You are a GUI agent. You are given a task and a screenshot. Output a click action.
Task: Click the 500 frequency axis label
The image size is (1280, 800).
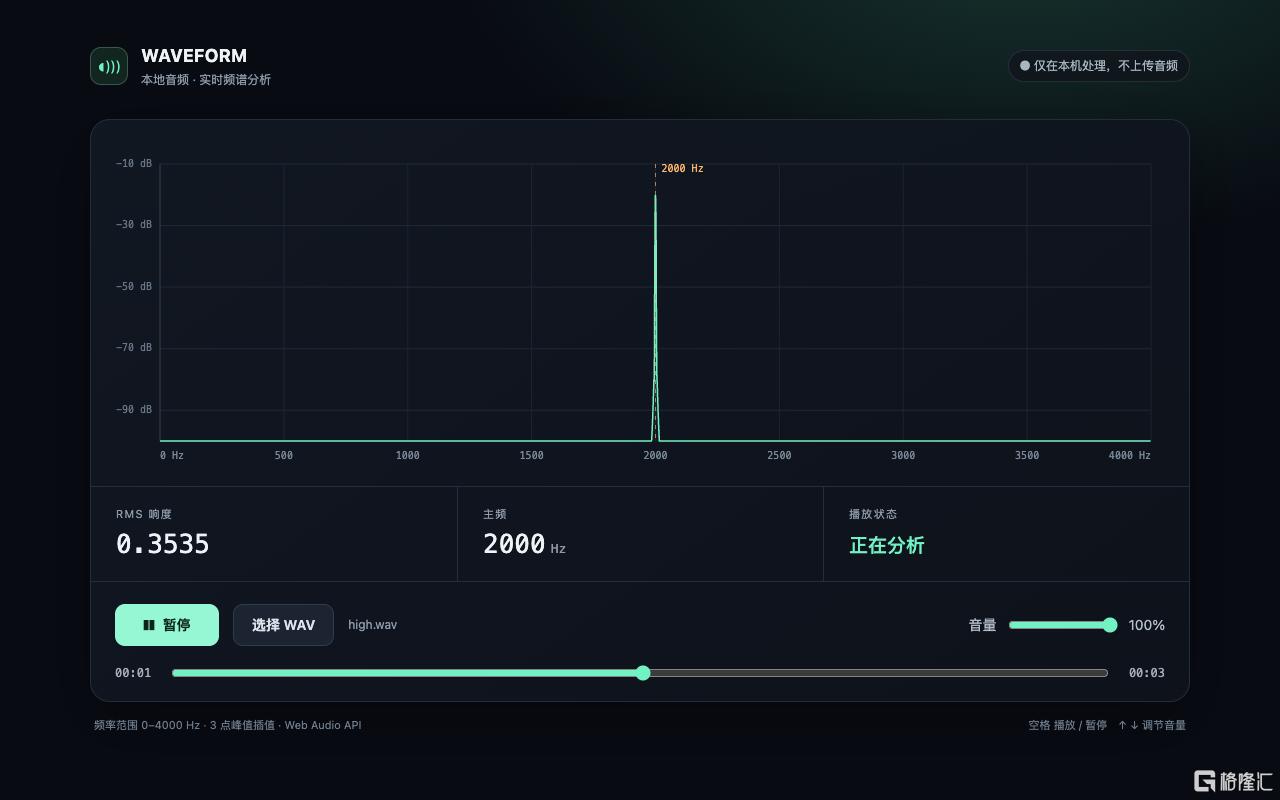pos(284,455)
